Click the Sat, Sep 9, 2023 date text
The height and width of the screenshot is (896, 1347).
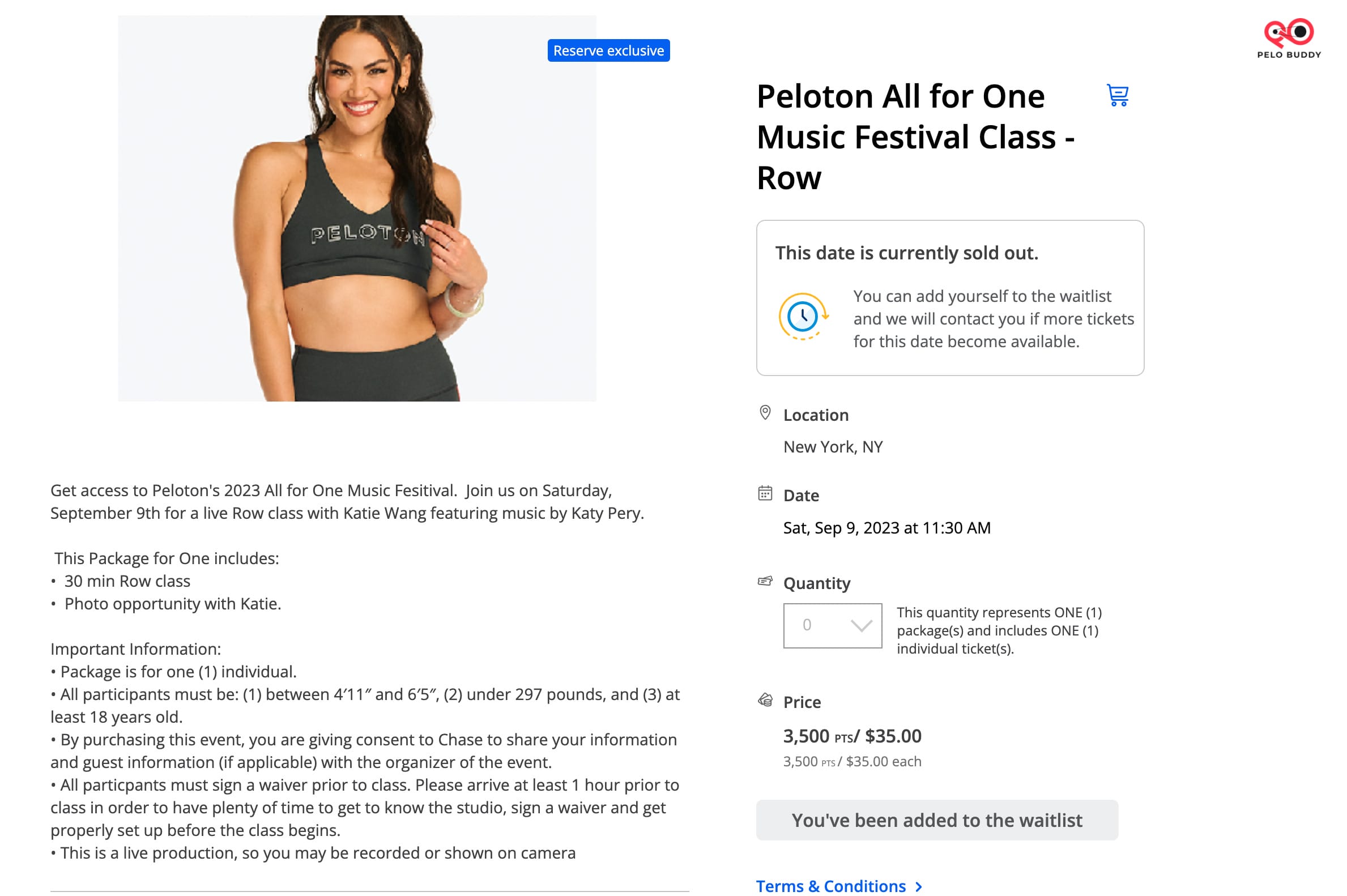tap(886, 528)
